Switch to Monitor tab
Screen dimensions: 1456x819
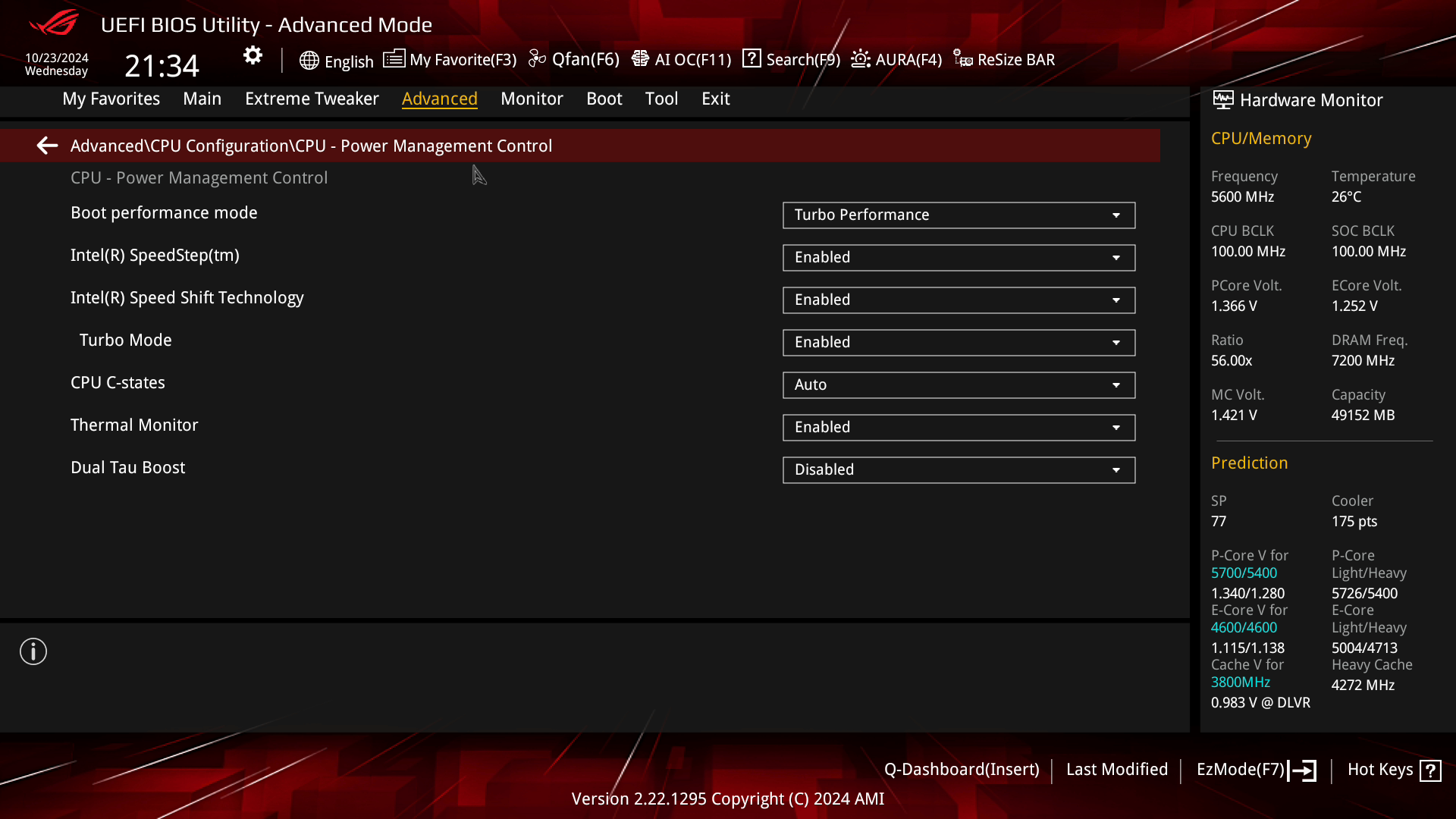tap(532, 98)
